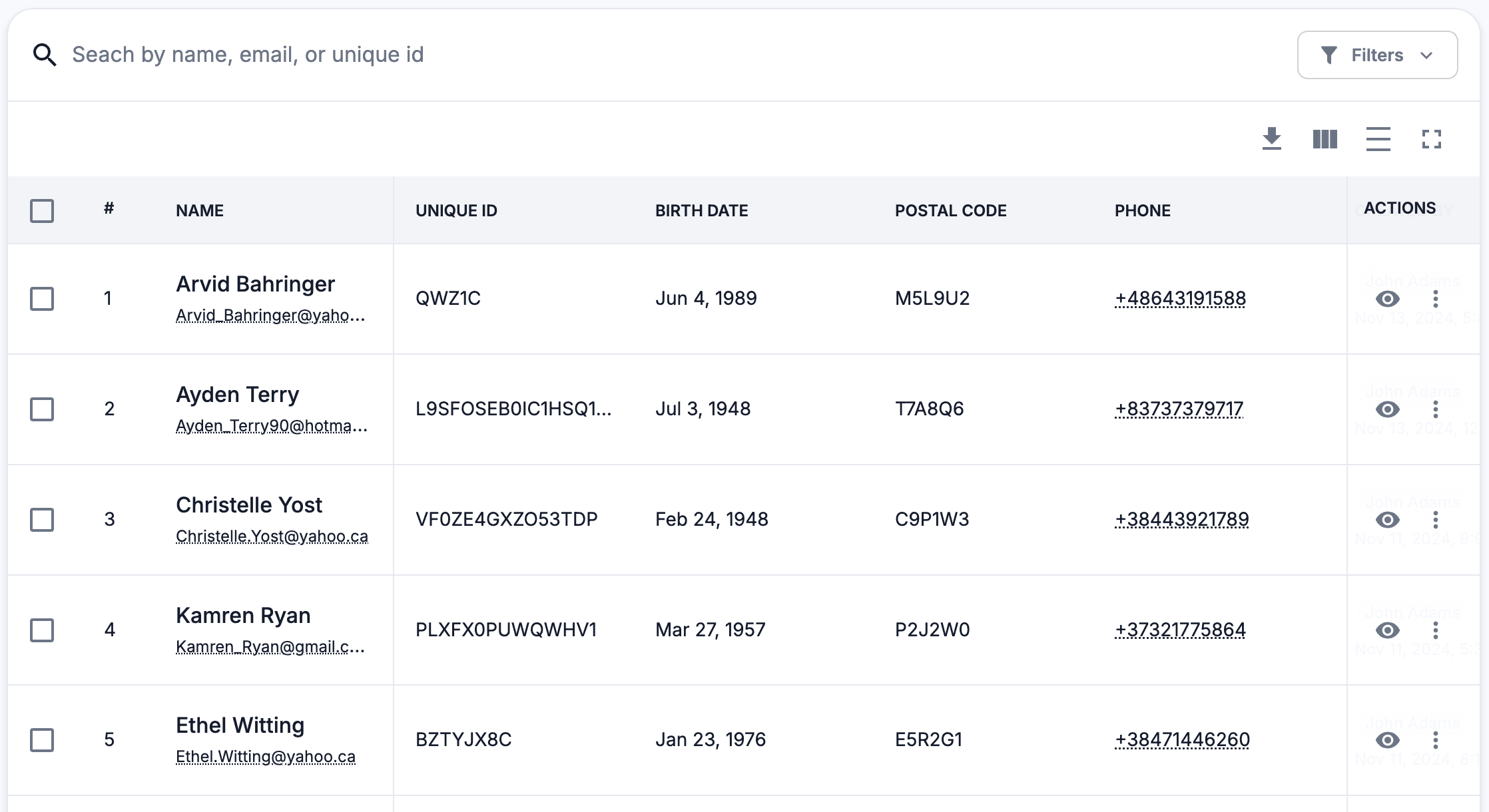1489x812 pixels.
Task: Expand the Filters dropdown
Action: click(1376, 55)
